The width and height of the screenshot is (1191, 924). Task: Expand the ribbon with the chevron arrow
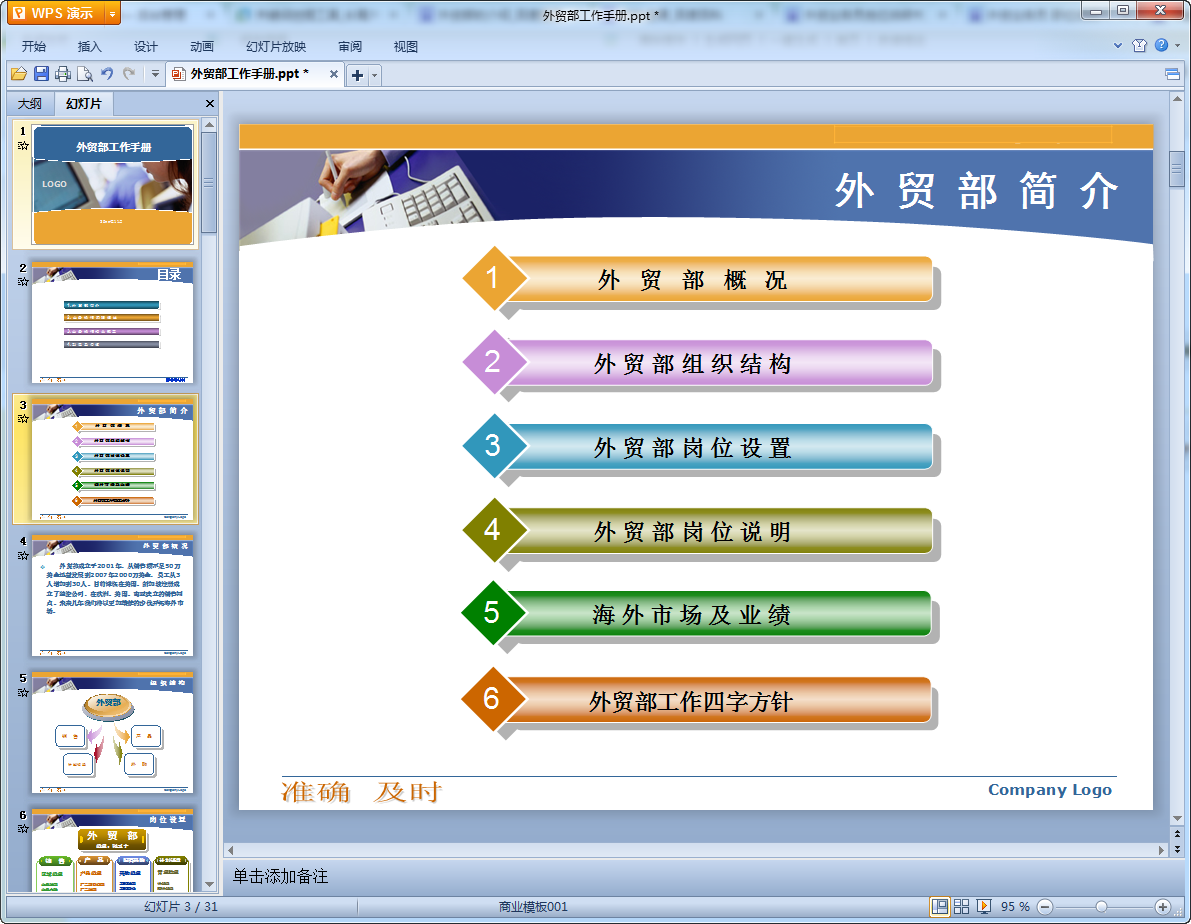tap(1118, 46)
